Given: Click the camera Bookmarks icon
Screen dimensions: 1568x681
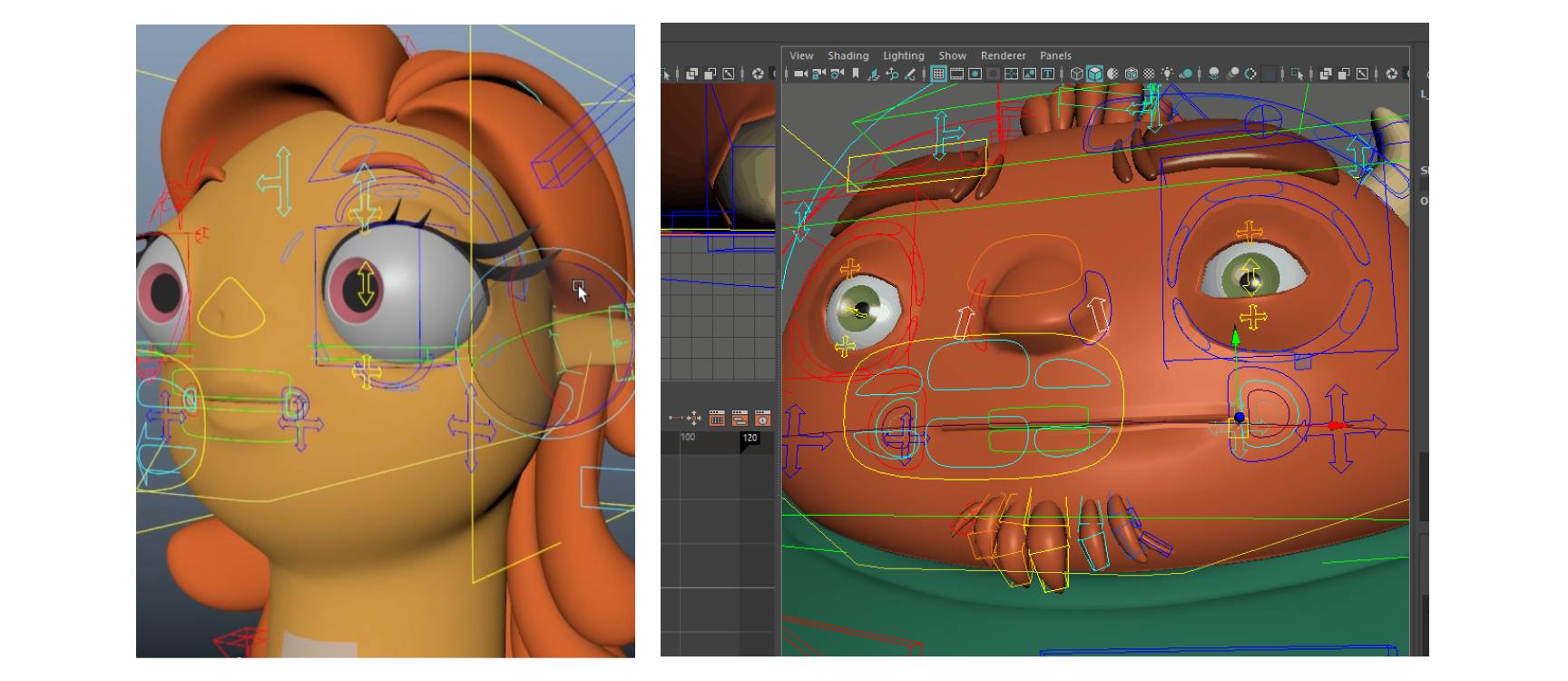Looking at the screenshot, I should pos(856,74).
